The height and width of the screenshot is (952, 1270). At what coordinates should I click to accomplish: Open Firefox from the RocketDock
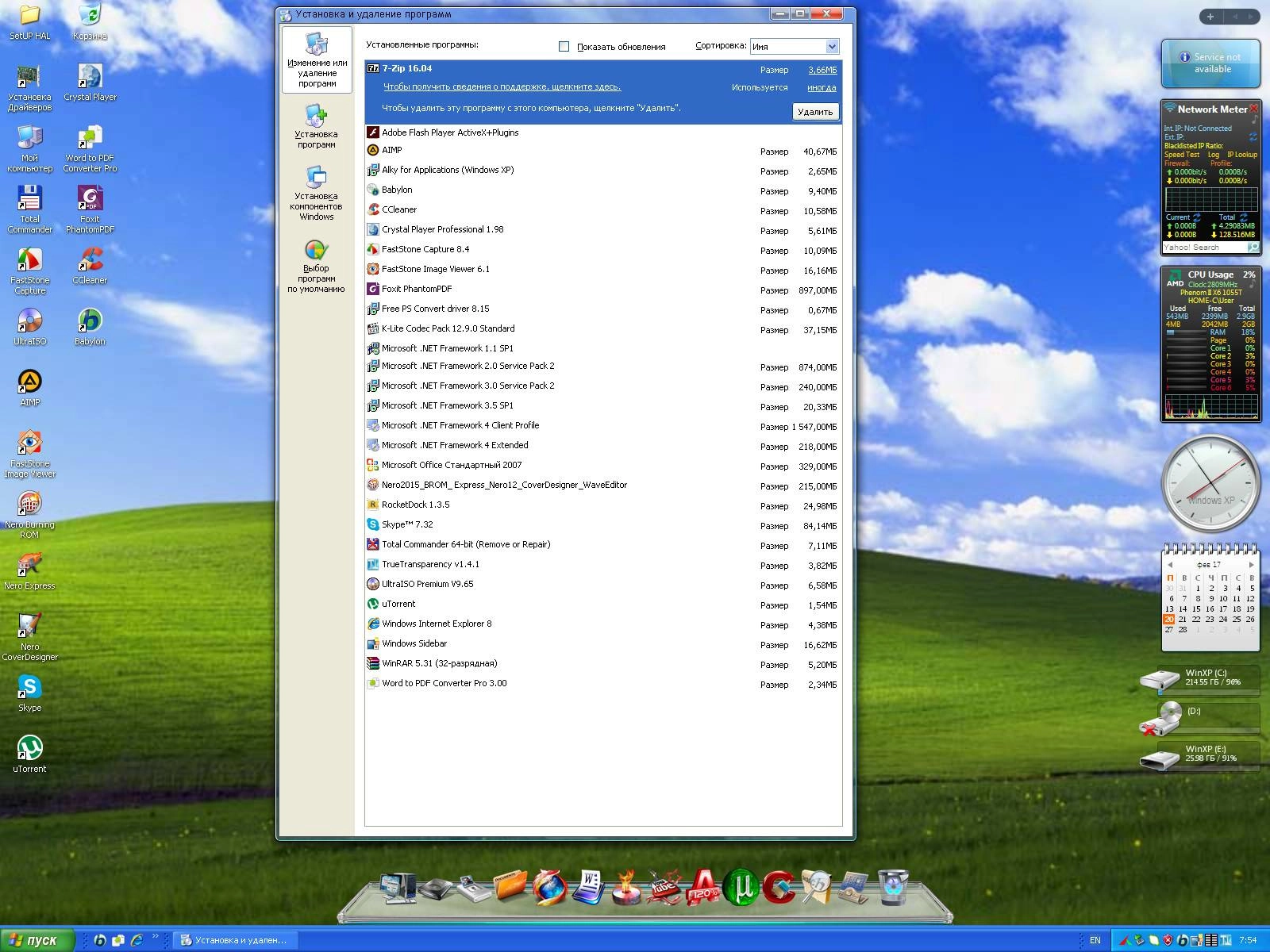click(x=549, y=887)
